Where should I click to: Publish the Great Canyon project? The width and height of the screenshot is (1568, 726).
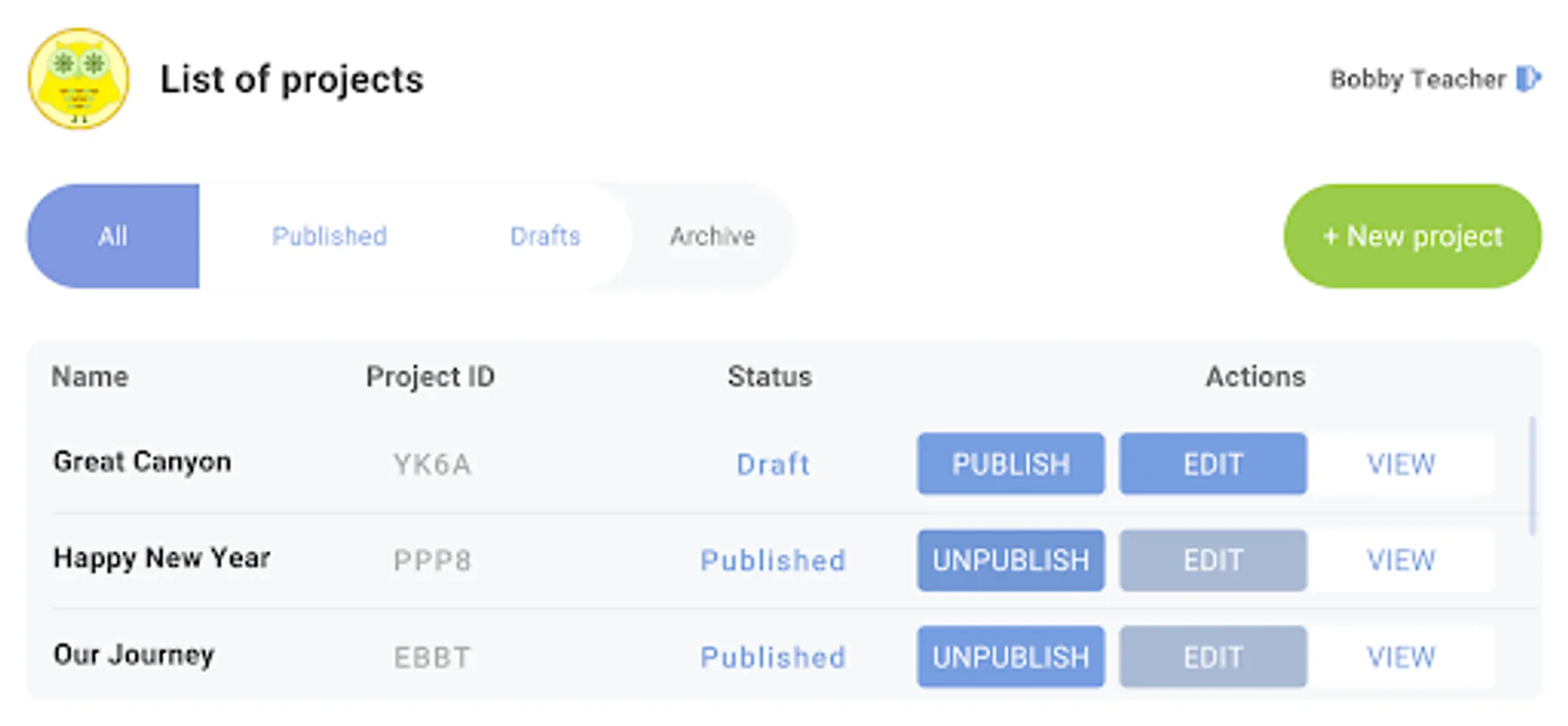pyautogui.click(x=1010, y=464)
